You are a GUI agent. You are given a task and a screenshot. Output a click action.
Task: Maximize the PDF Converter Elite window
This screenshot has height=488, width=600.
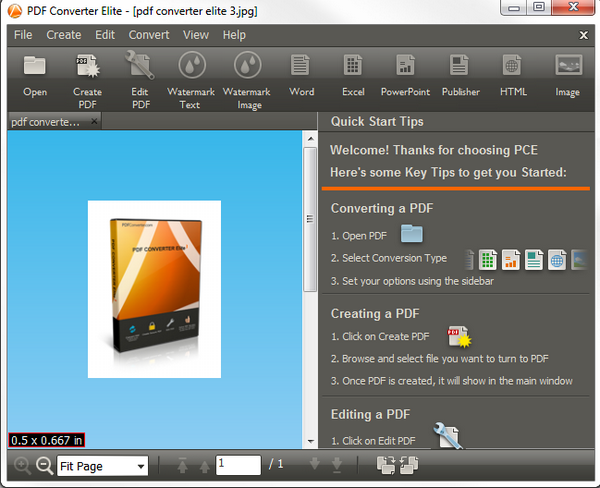(x=539, y=7)
